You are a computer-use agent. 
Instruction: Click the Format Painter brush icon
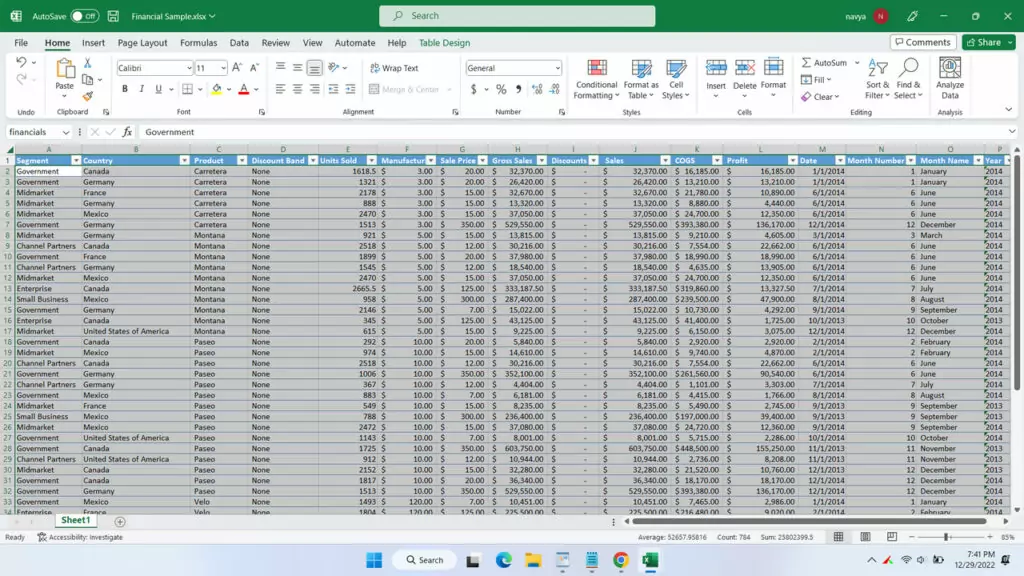88,96
